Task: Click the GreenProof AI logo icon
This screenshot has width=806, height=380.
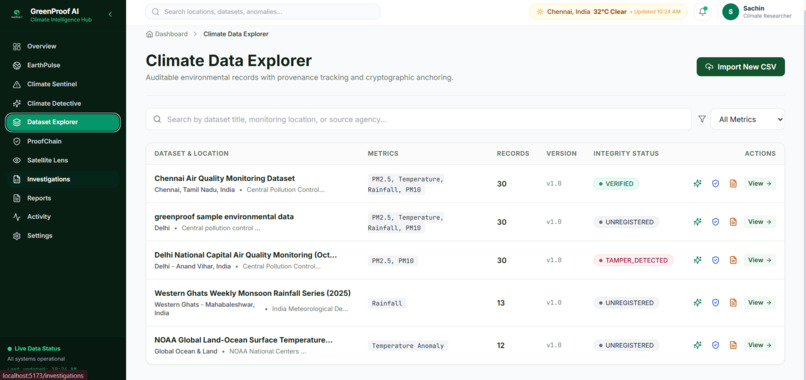Action: 16,15
